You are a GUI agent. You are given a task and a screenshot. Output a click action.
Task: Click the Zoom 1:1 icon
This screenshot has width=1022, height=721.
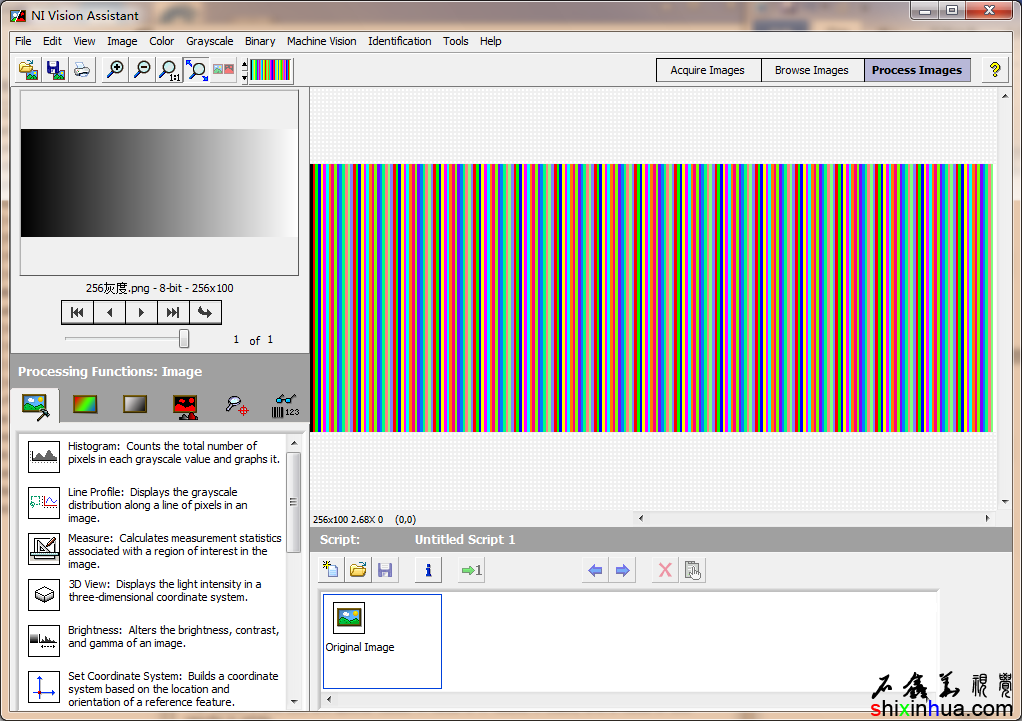169,70
